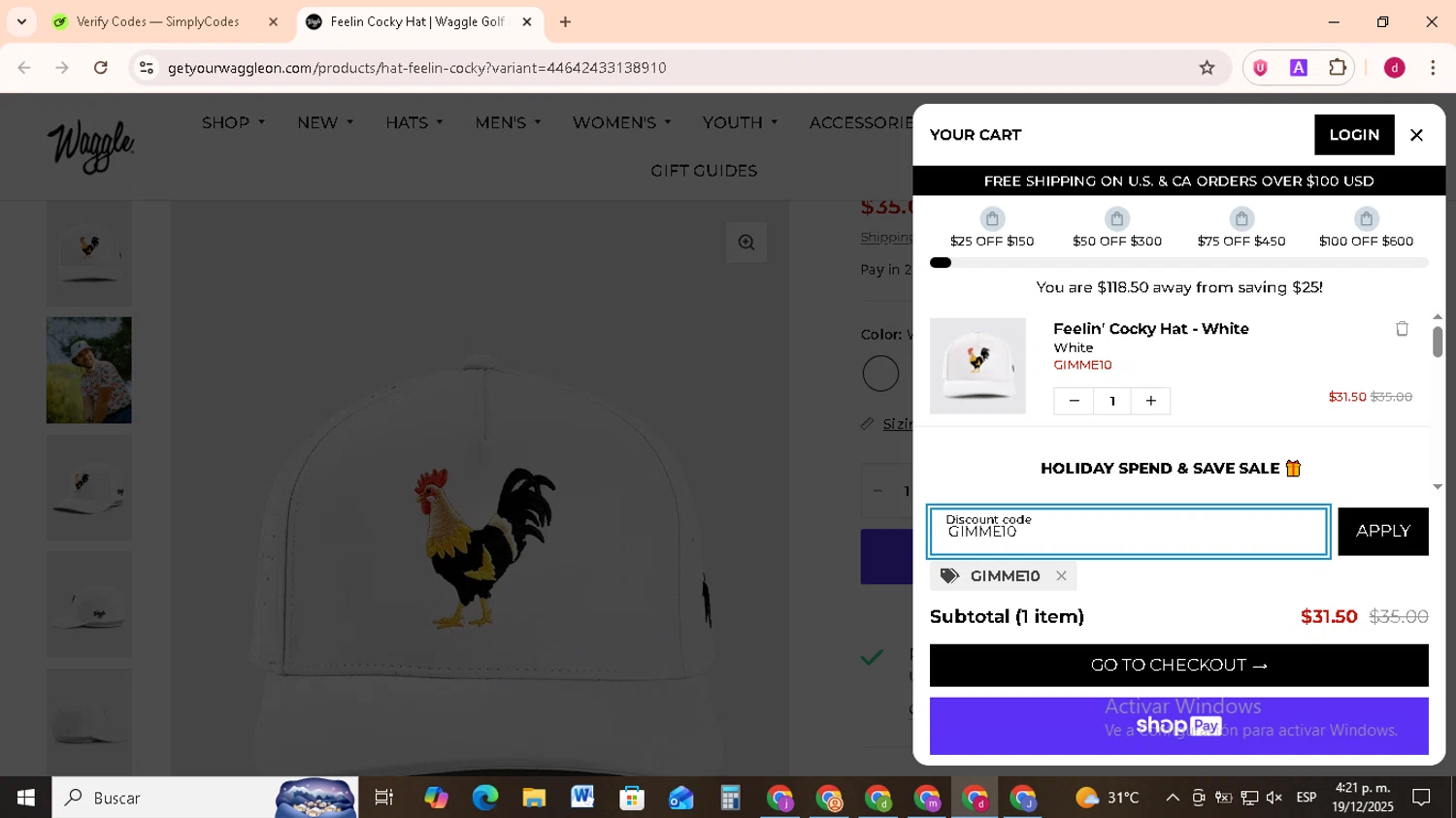Increase cart quantity with plus button
Viewport: 1456px width, 818px height.
pyautogui.click(x=1150, y=401)
